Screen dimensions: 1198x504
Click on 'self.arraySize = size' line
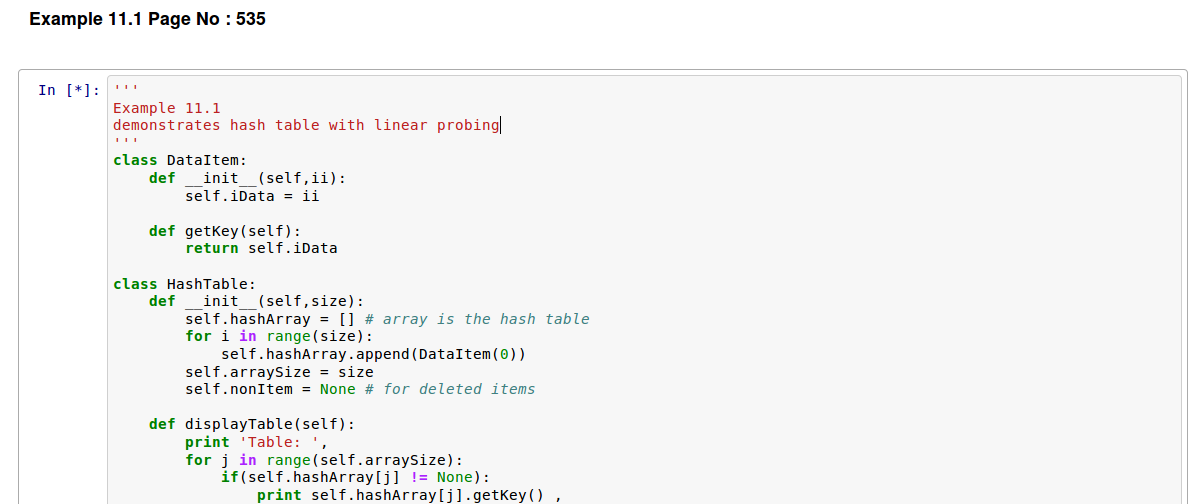point(279,371)
